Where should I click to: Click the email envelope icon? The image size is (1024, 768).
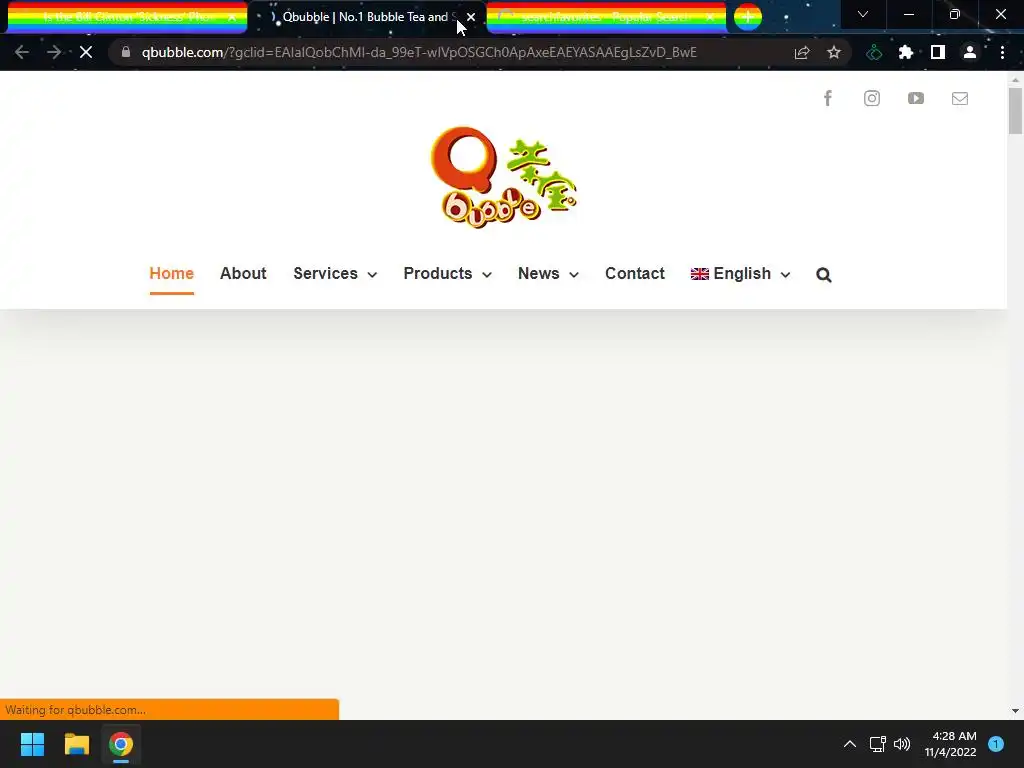coord(959,99)
